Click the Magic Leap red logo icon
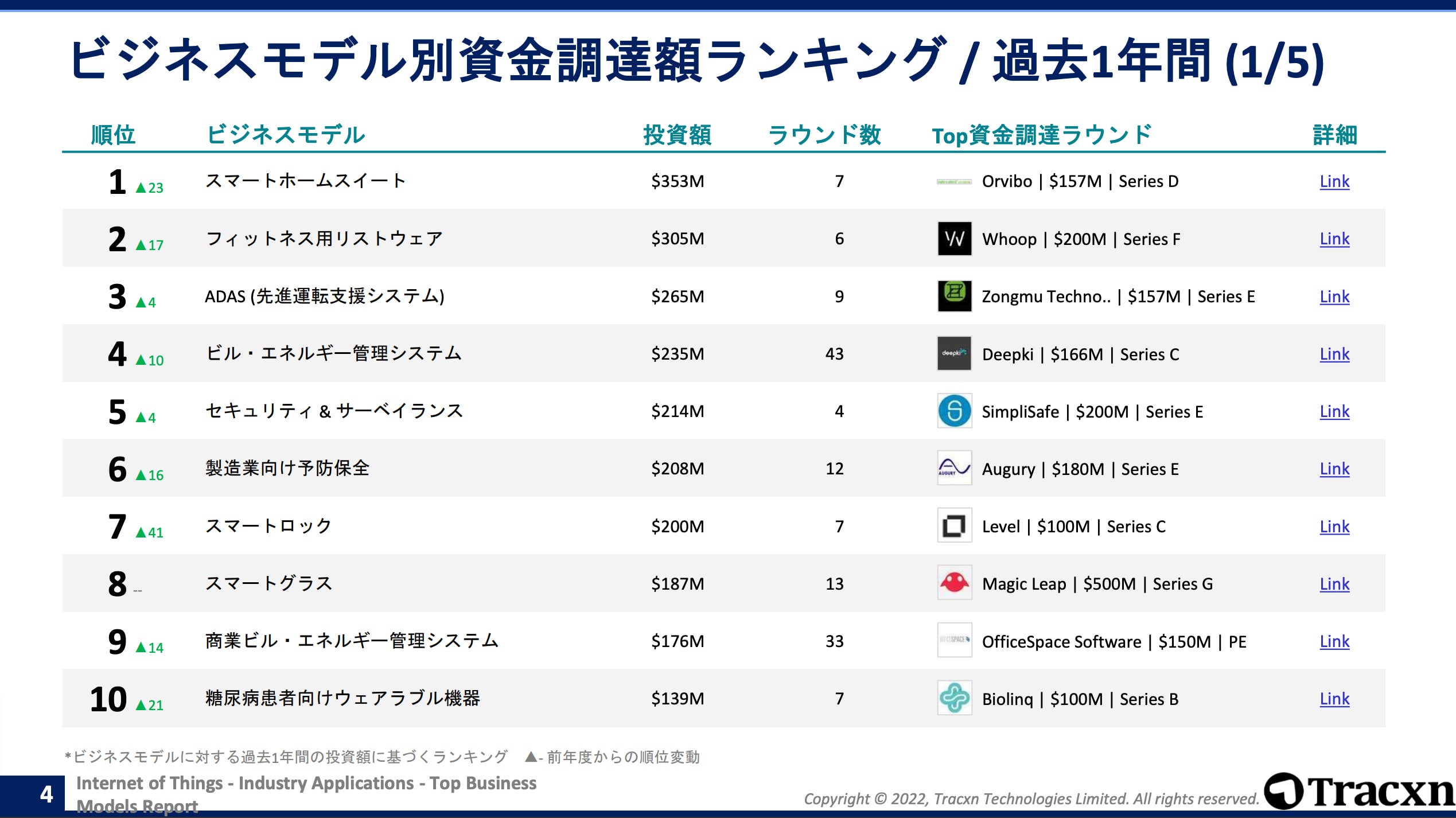Image resolution: width=1456 pixels, height=818 pixels. [954, 583]
